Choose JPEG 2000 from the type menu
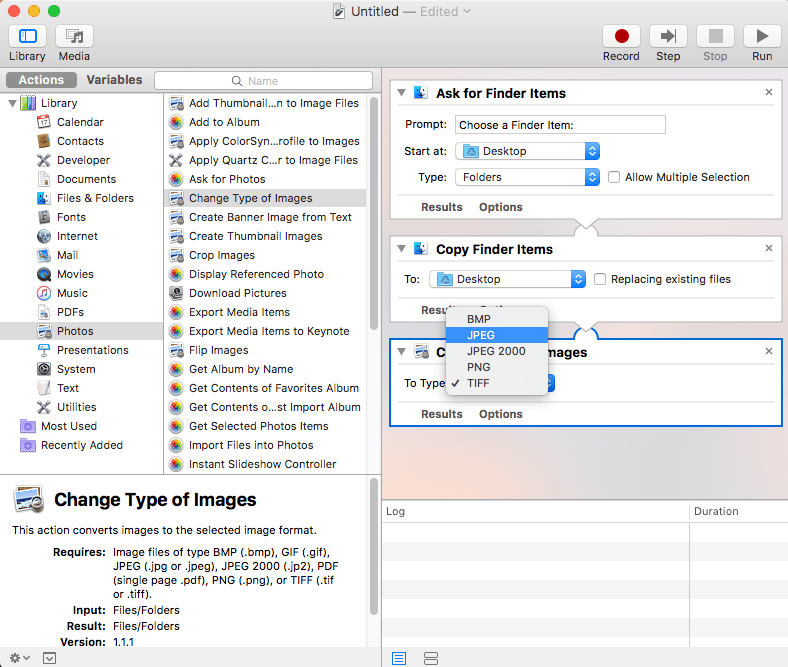The image size is (788, 667). click(x=497, y=351)
